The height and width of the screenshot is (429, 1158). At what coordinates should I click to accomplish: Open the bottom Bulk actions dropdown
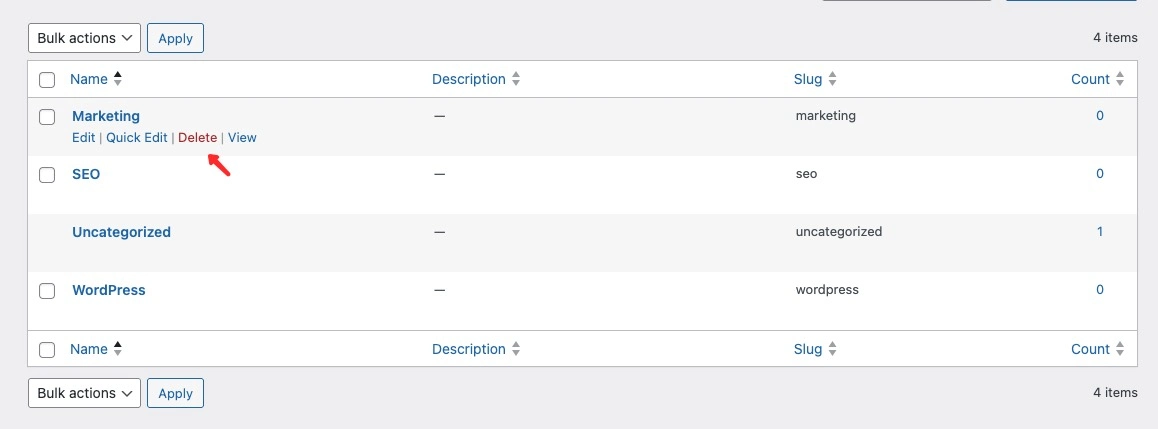tap(84, 393)
